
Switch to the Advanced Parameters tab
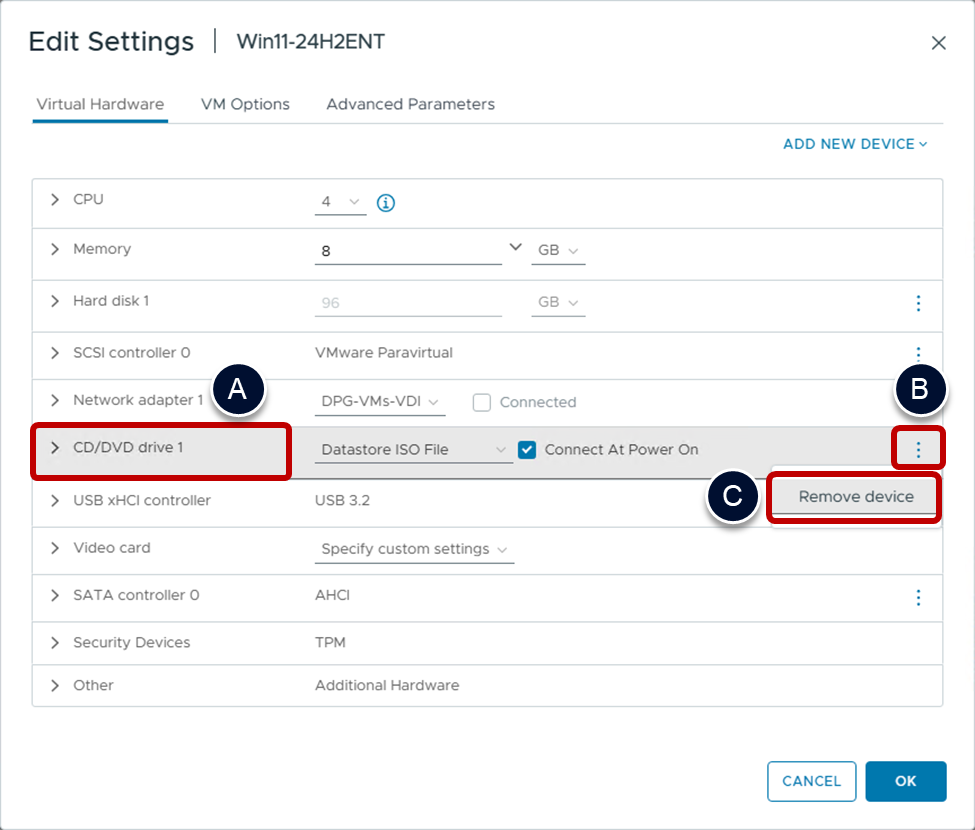[x=410, y=104]
